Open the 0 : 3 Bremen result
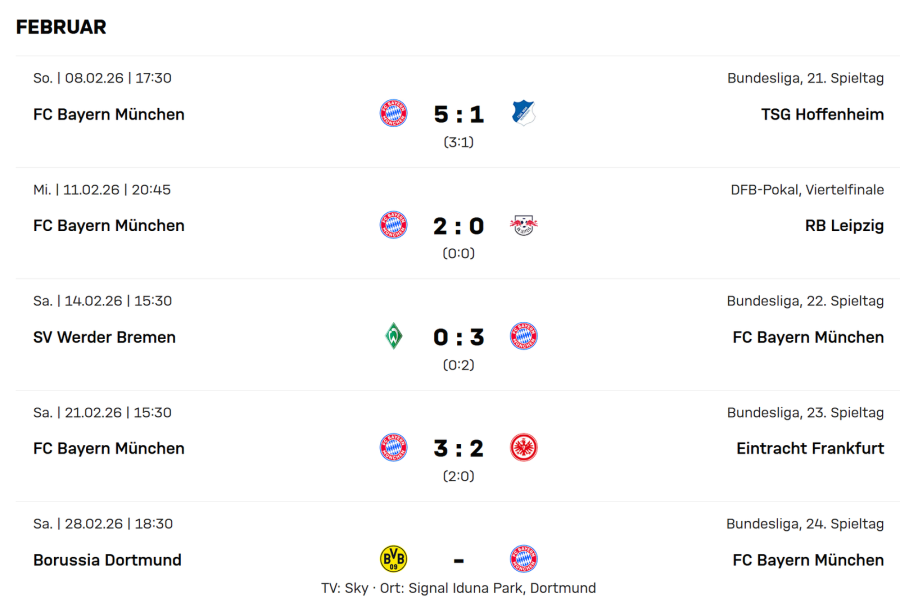Image resolution: width=900 pixels, height=607 pixels. click(x=459, y=337)
